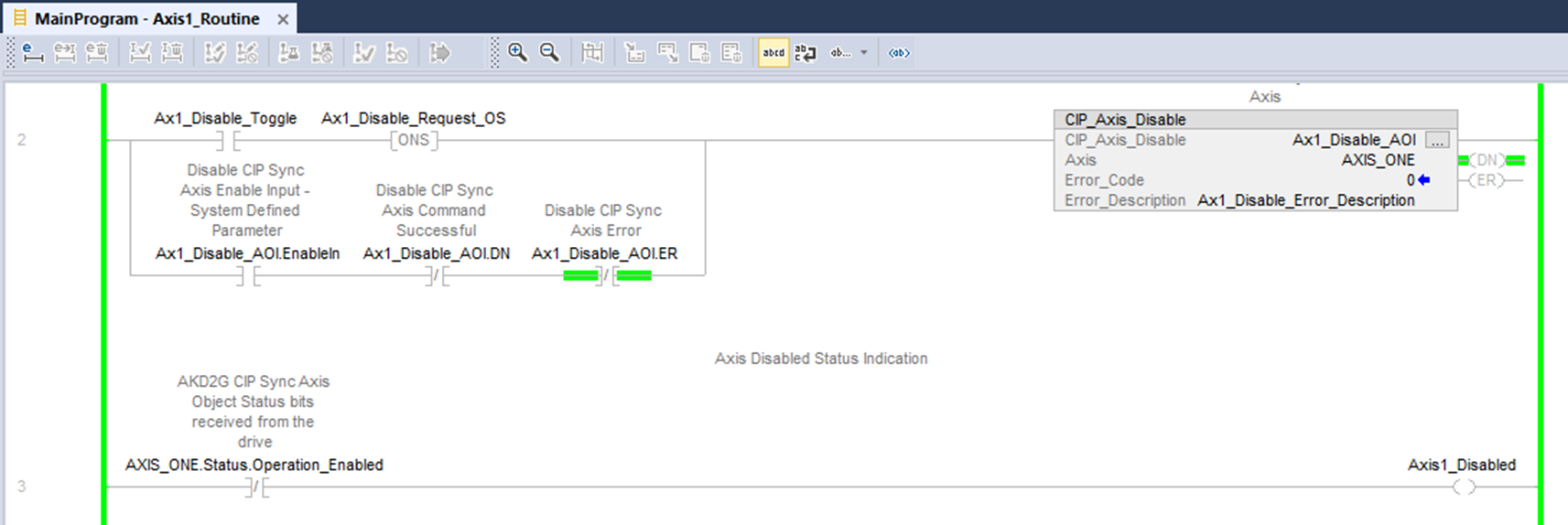Viewport: 1568px width, 525px height.
Task: Open the dropdown arrow next to 'ab...'
Action: (863, 53)
